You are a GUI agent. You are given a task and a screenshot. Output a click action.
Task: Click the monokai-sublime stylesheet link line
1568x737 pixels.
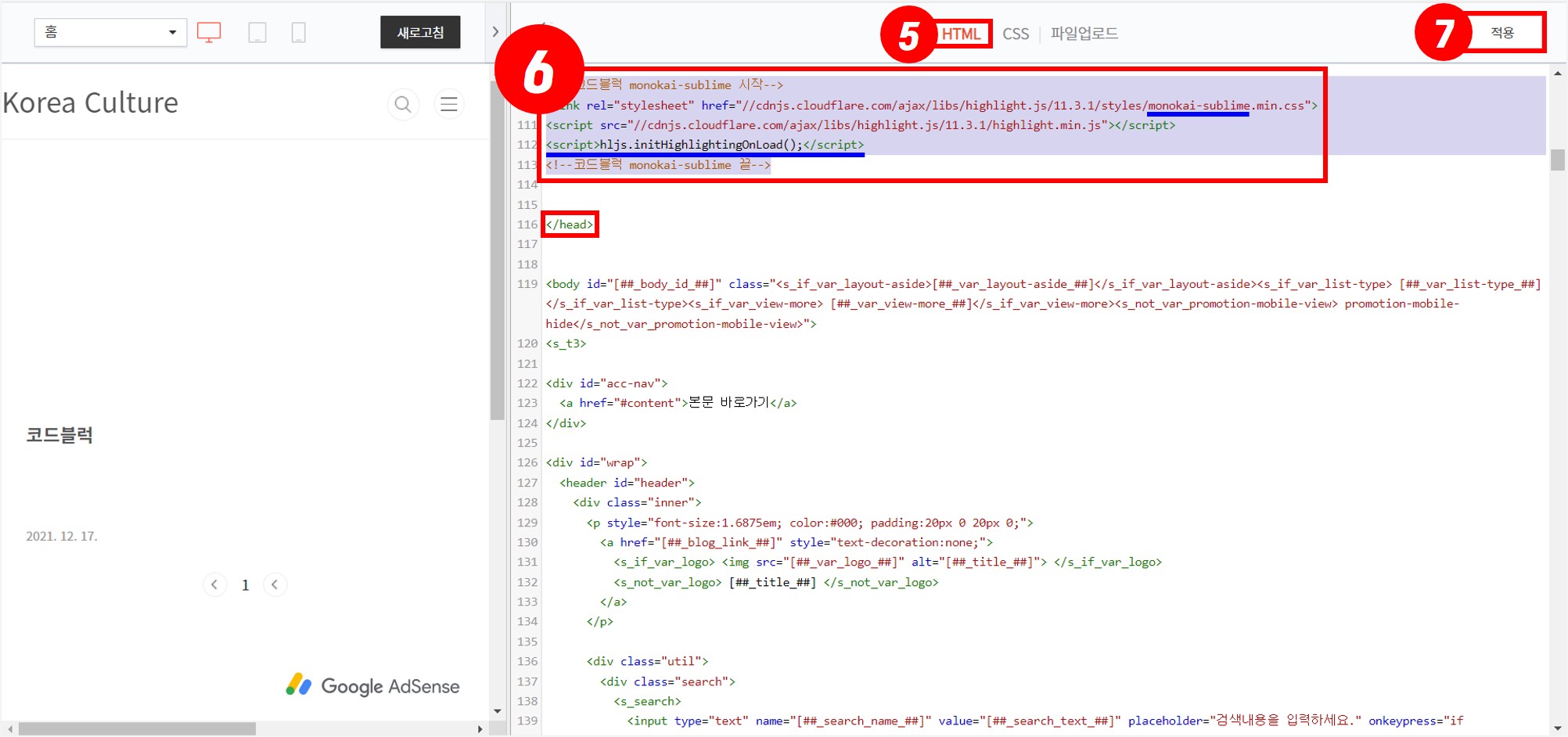932,106
